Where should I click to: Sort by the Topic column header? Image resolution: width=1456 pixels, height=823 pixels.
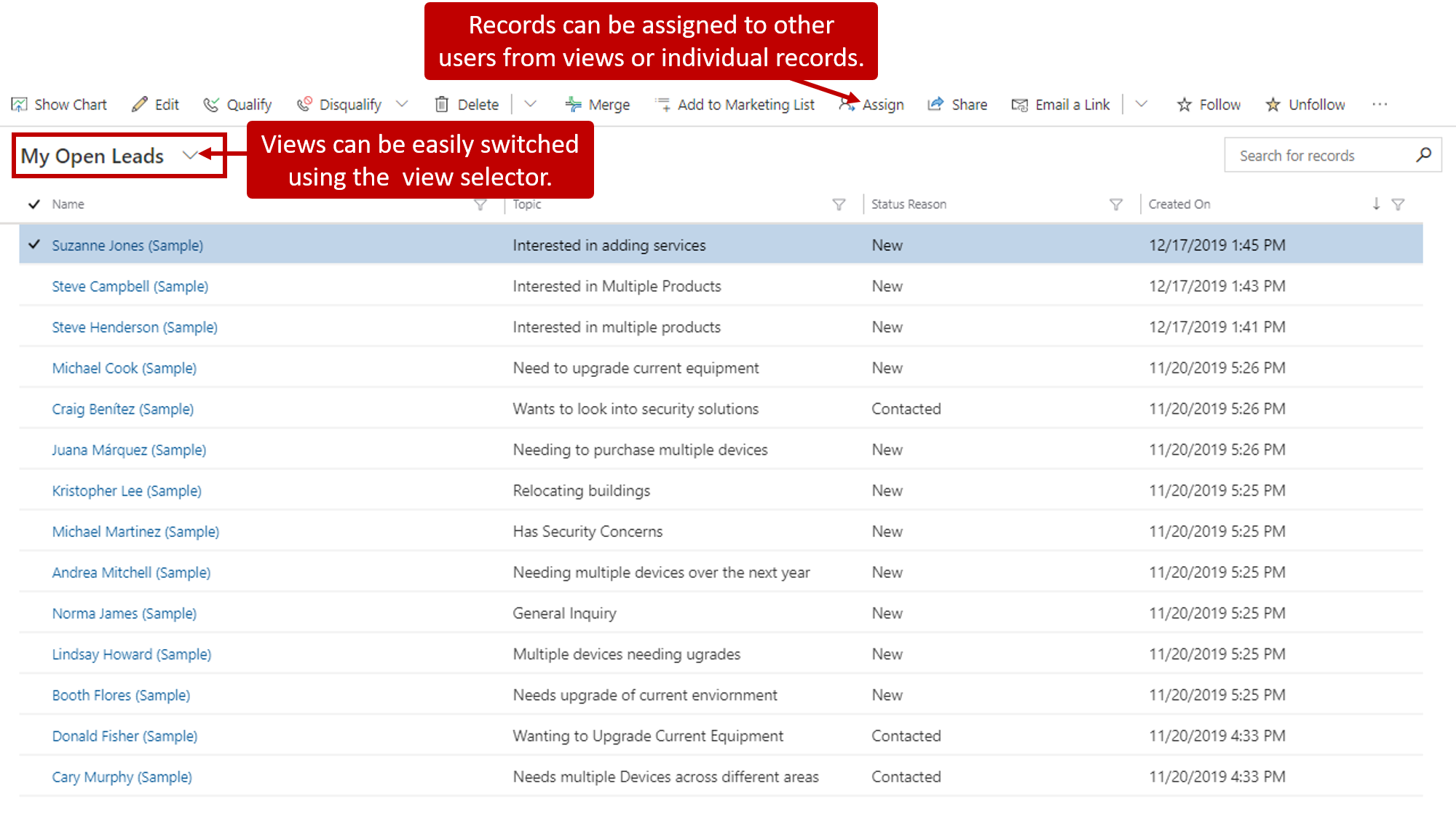(526, 204)
